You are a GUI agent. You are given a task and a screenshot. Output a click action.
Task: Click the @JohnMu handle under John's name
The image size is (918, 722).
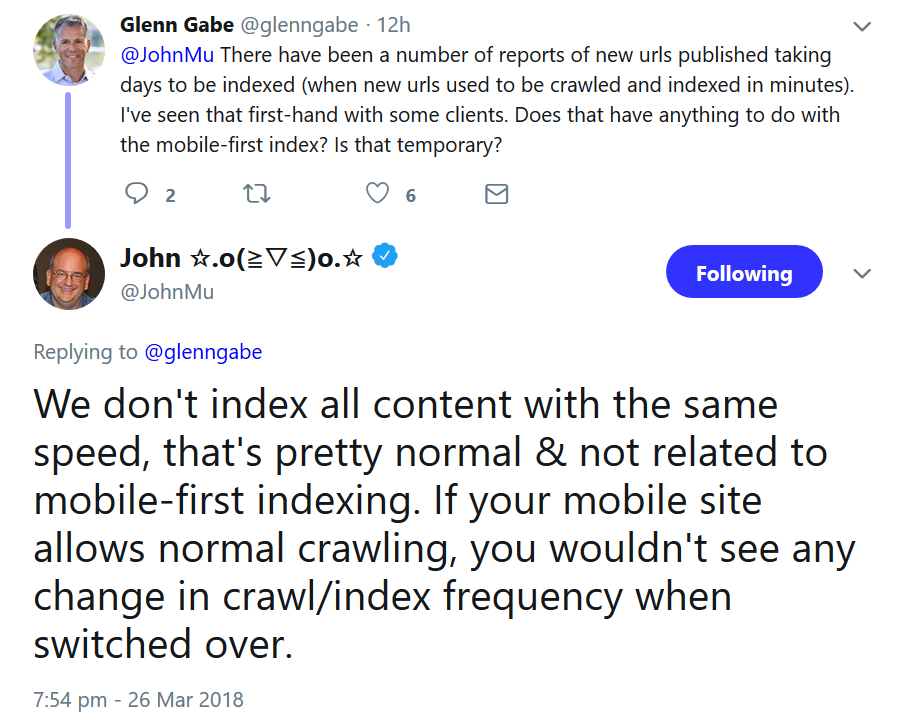pyautogui.click(x=167, y=292)
